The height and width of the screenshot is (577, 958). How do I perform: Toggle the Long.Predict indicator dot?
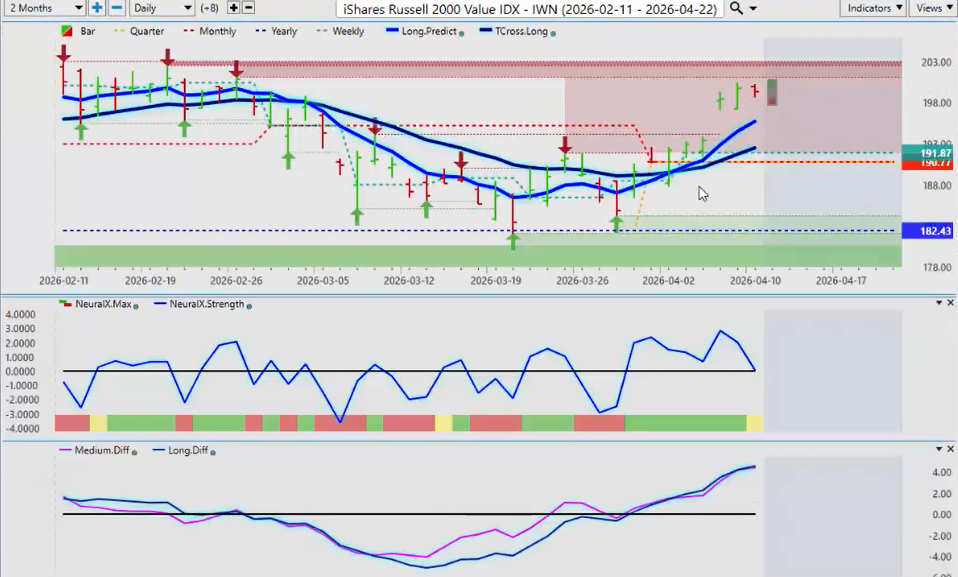pyautogui.click(x=462, y=33)
